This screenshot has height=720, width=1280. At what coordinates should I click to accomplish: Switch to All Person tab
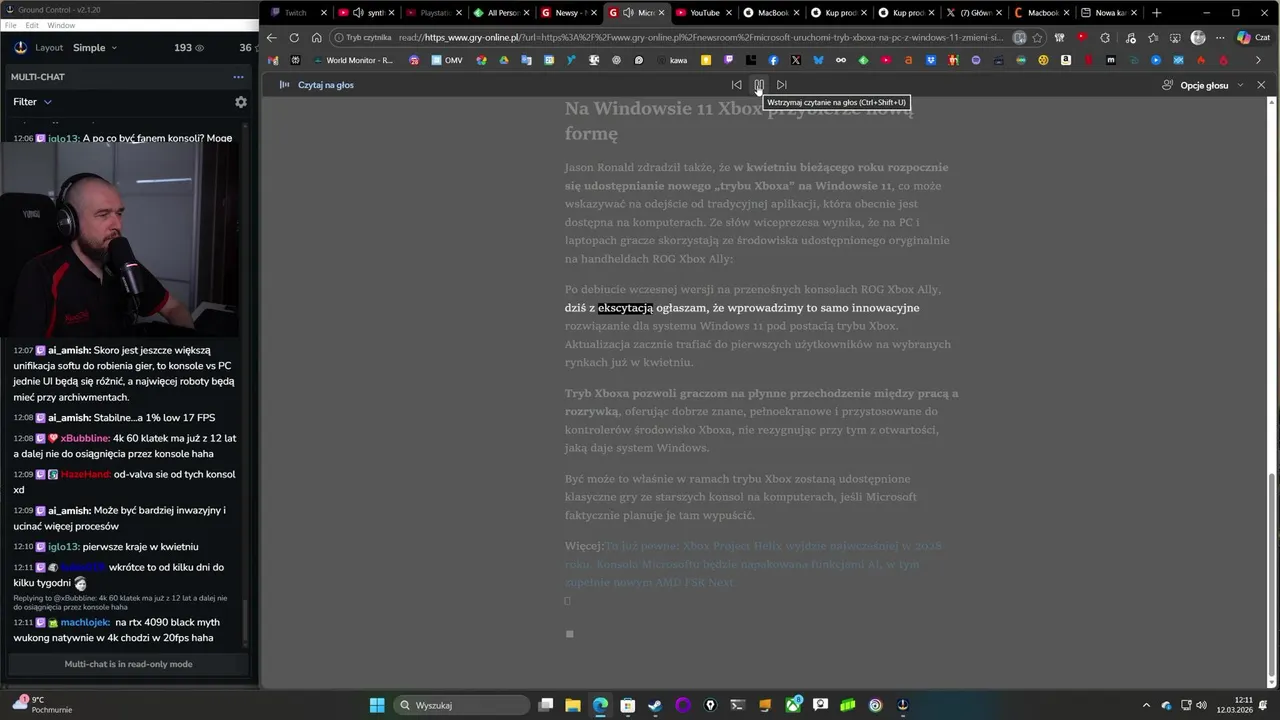501,13
